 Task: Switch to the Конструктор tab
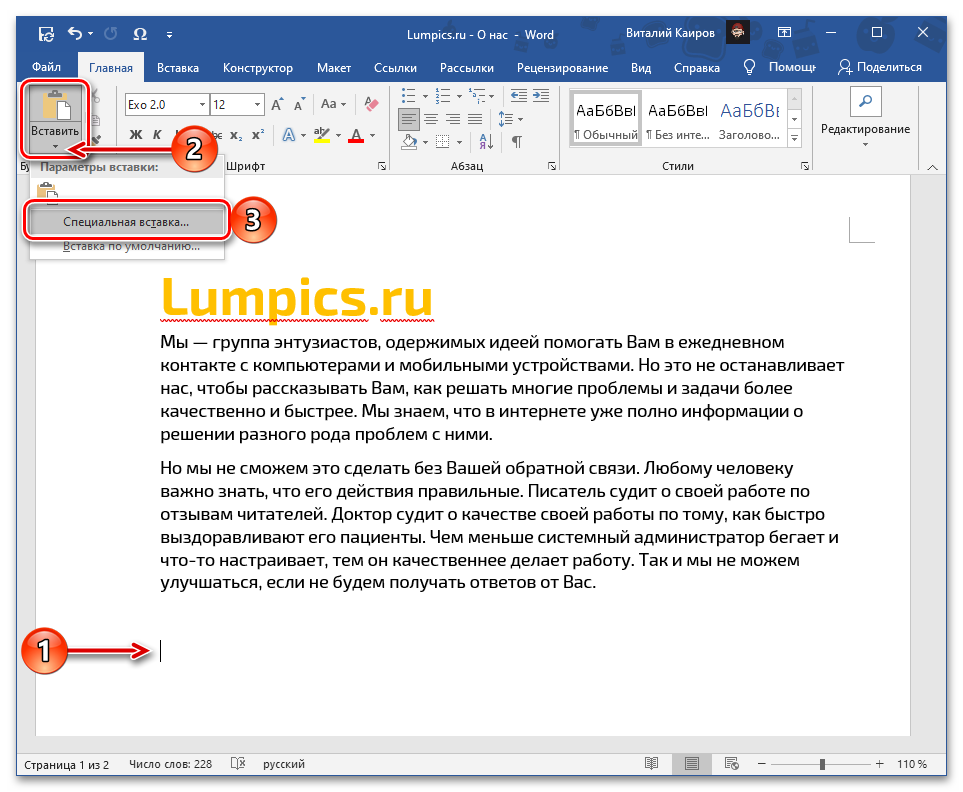pyautogui.click(x=257, y=68)
